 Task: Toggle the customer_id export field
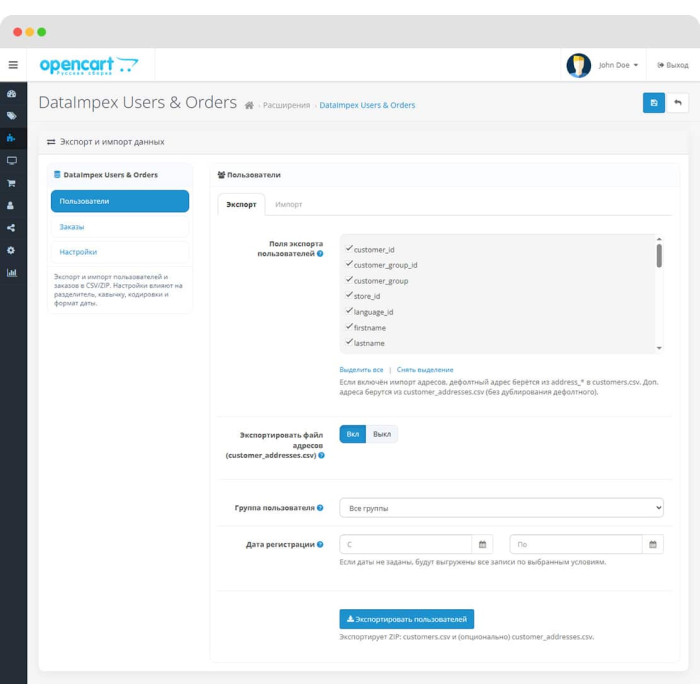click(x=371, y=249)
